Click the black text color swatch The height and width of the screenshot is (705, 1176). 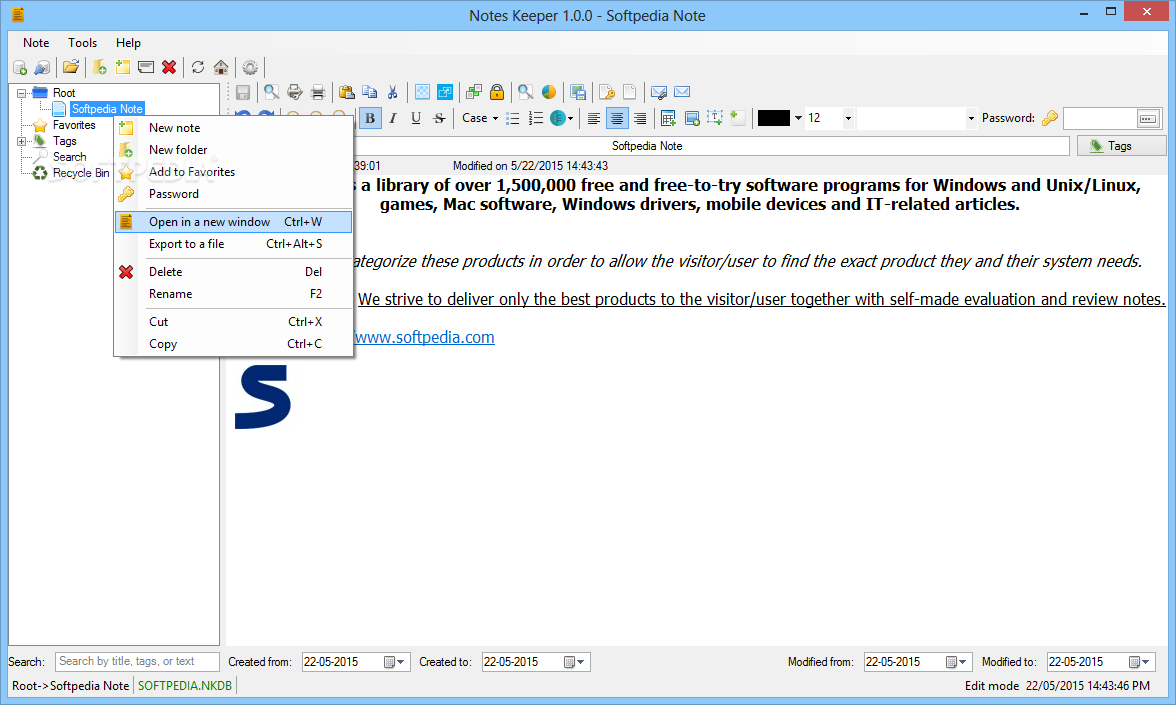coord(773,118)
